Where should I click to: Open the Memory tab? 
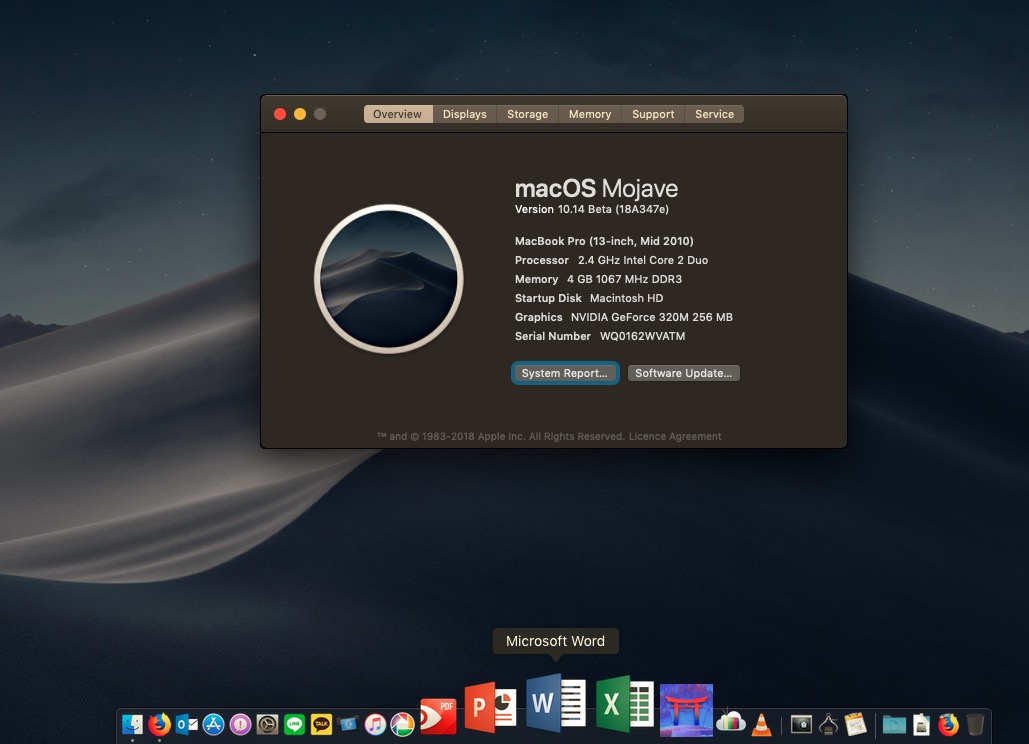[x=590, y=114]
